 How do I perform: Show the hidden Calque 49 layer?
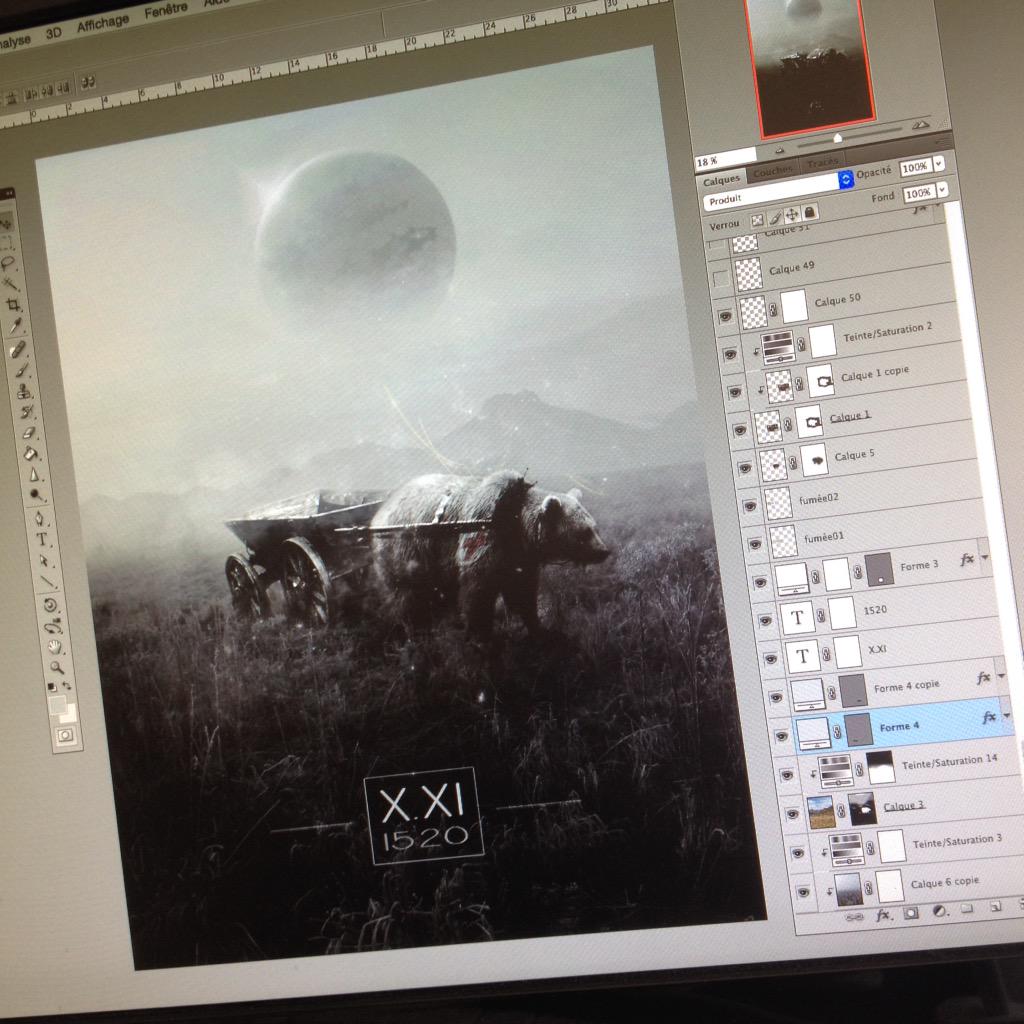[721, 280]
